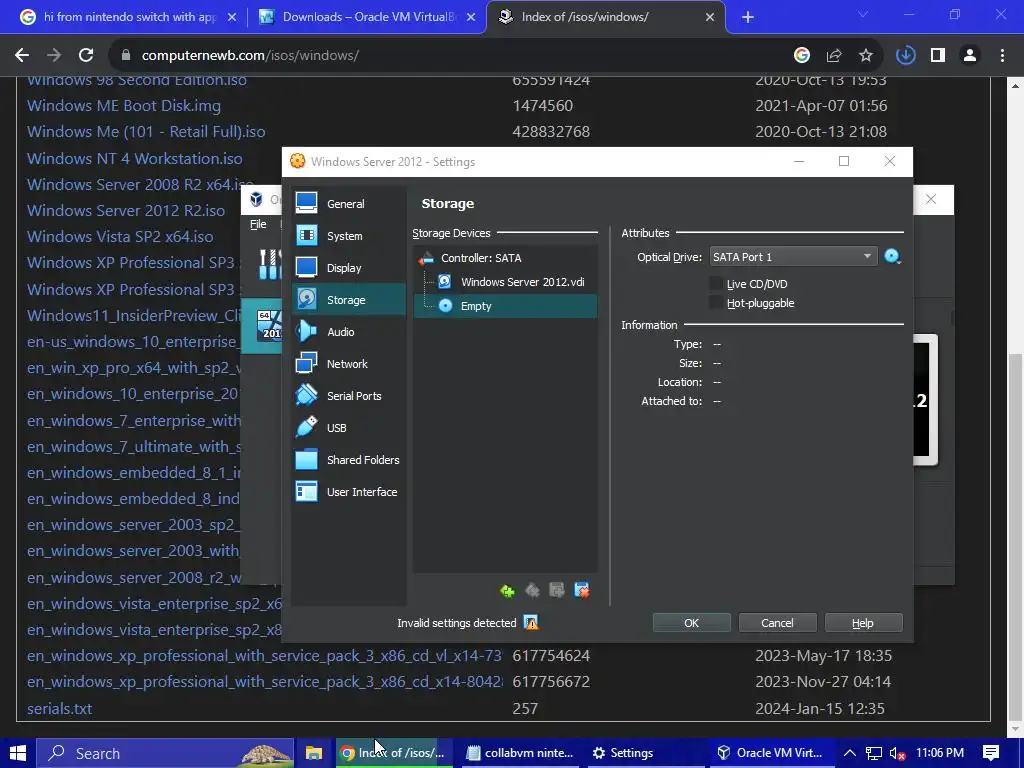Viewport: 1024px width, 768px height.
Task: Open the Audio settings category
Action: point(347,332)
